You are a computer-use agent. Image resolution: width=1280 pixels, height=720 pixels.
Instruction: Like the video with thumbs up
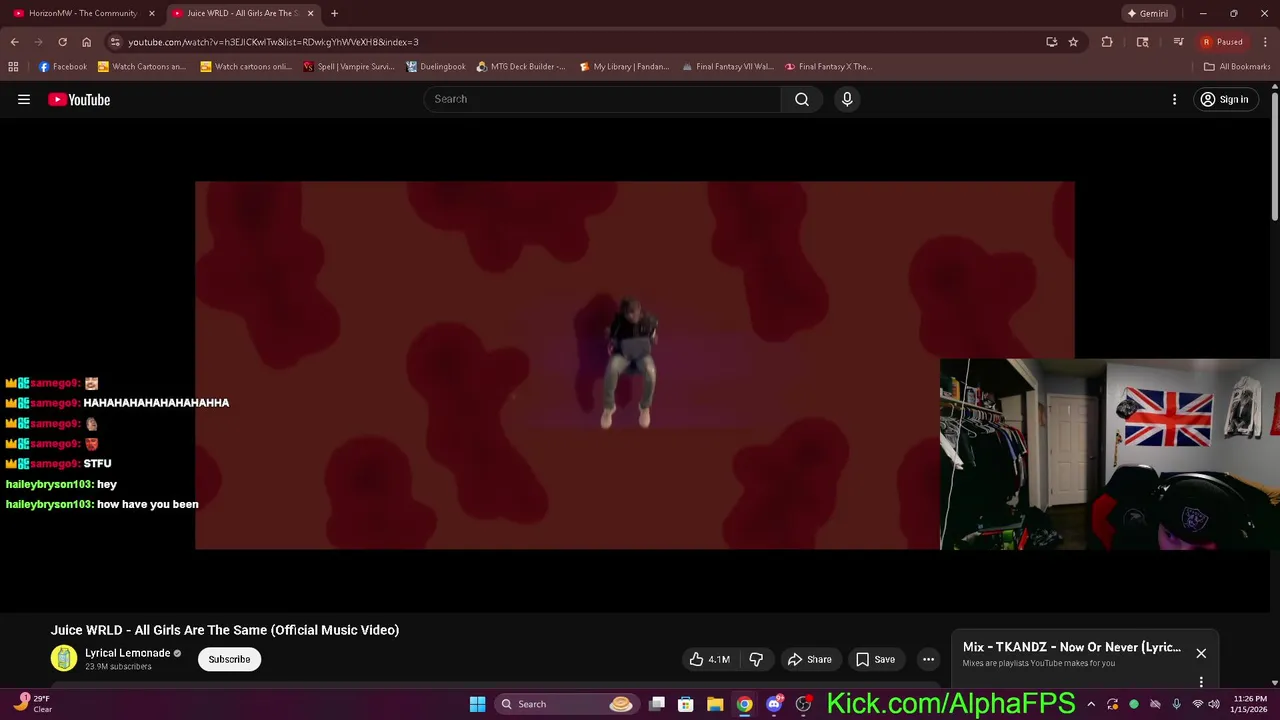[x=709, y=659]
